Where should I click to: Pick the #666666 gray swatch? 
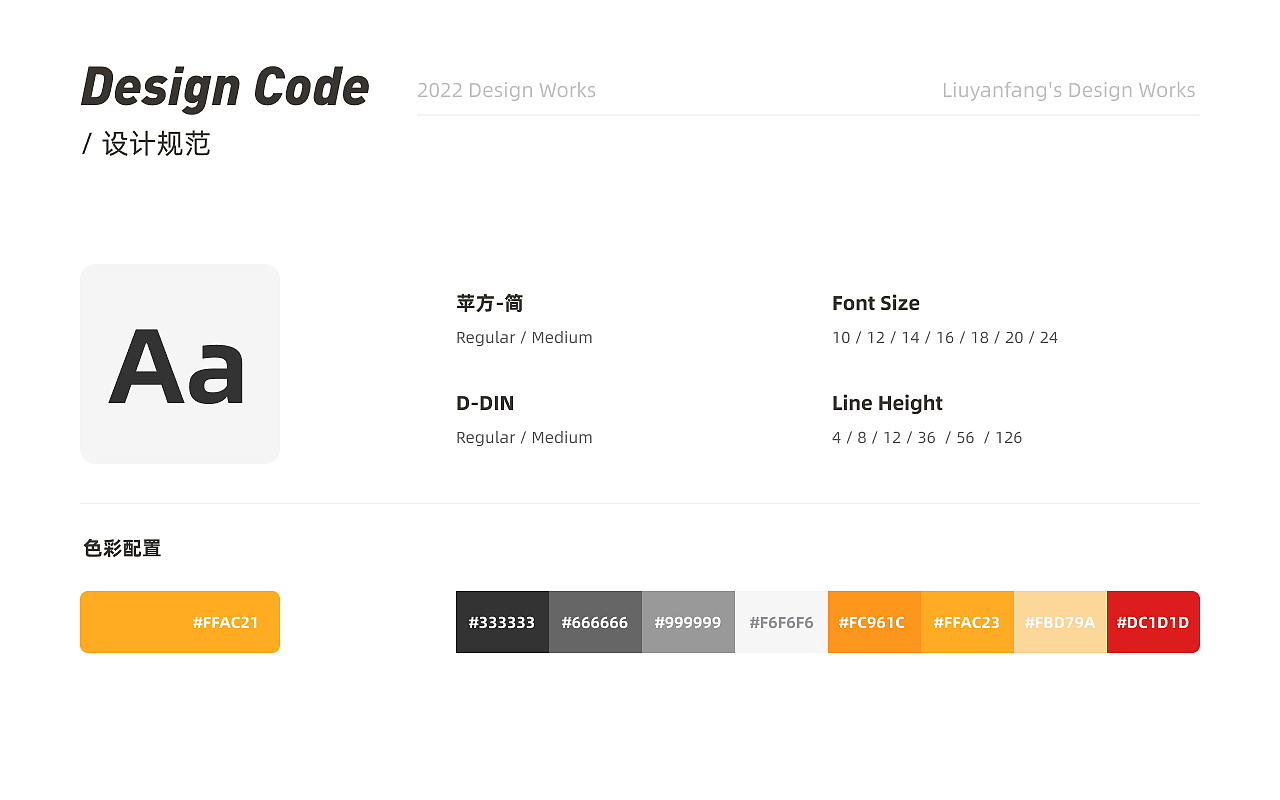click(x=595, y=622)
